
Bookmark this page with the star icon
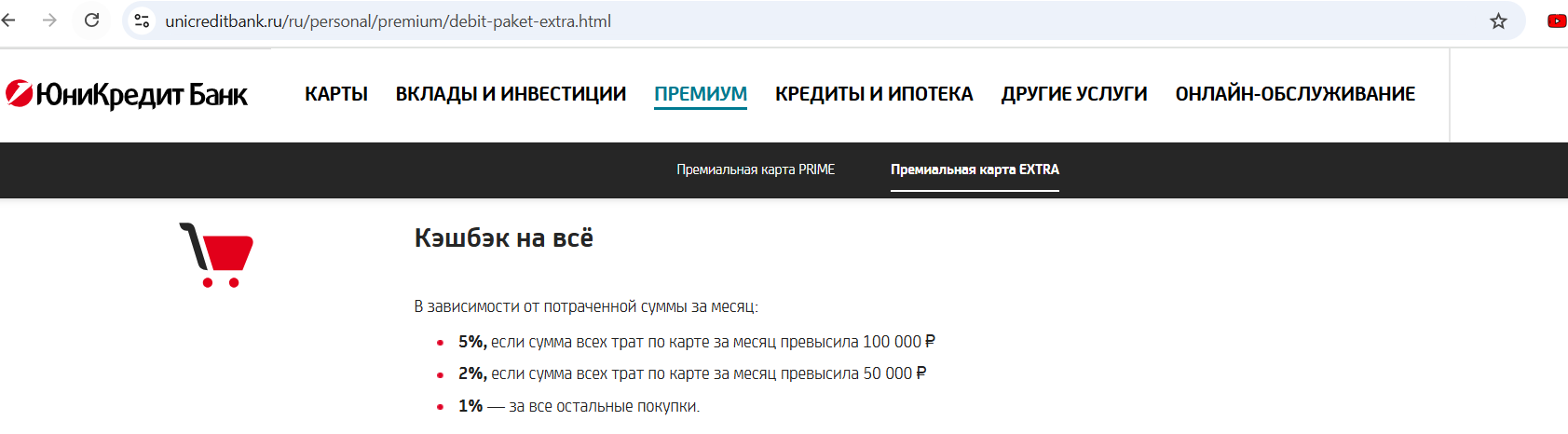(1498, 20)
